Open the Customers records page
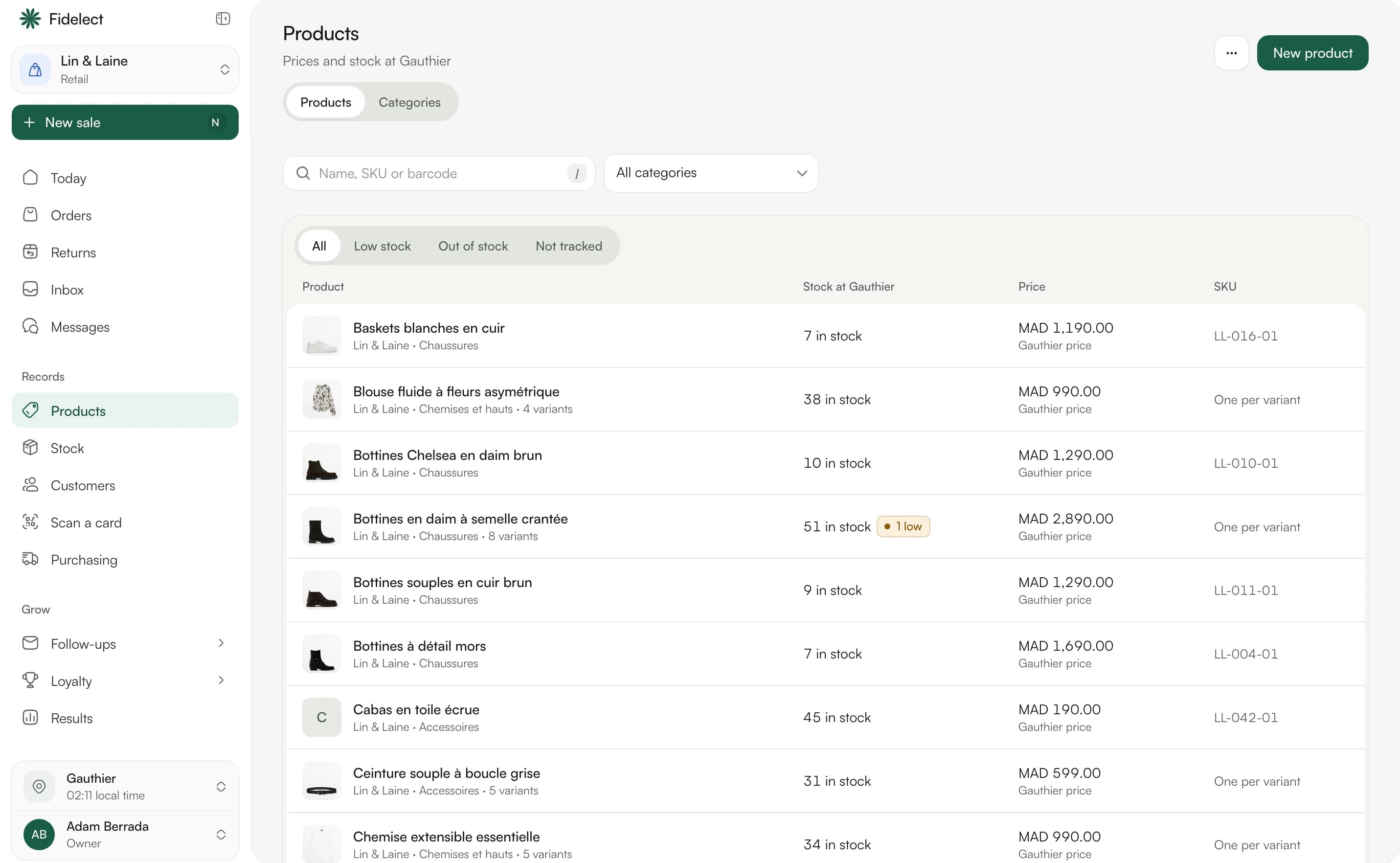Viewport: 1400px width, 863px height. (125, 485)
